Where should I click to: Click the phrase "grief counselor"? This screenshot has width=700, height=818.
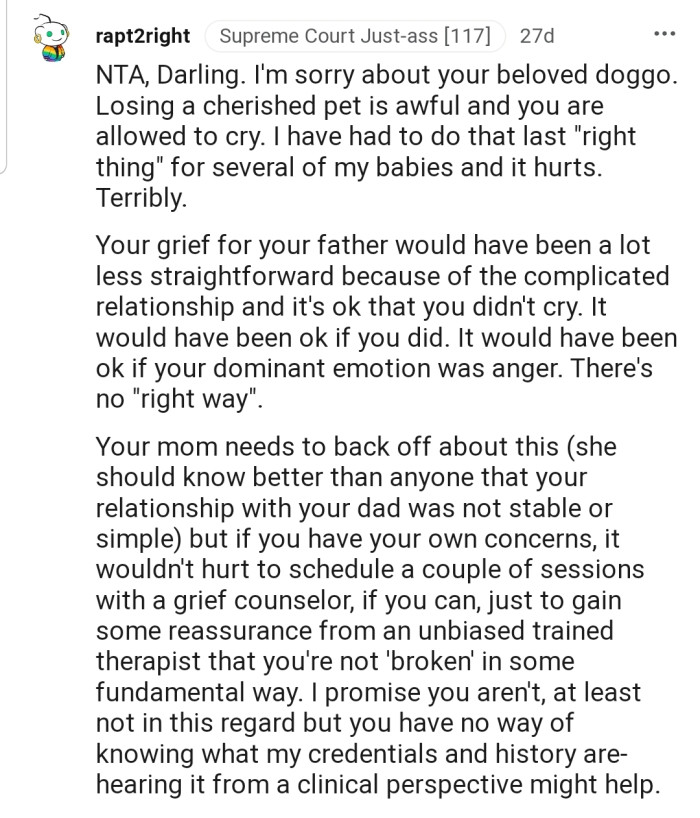264,600
